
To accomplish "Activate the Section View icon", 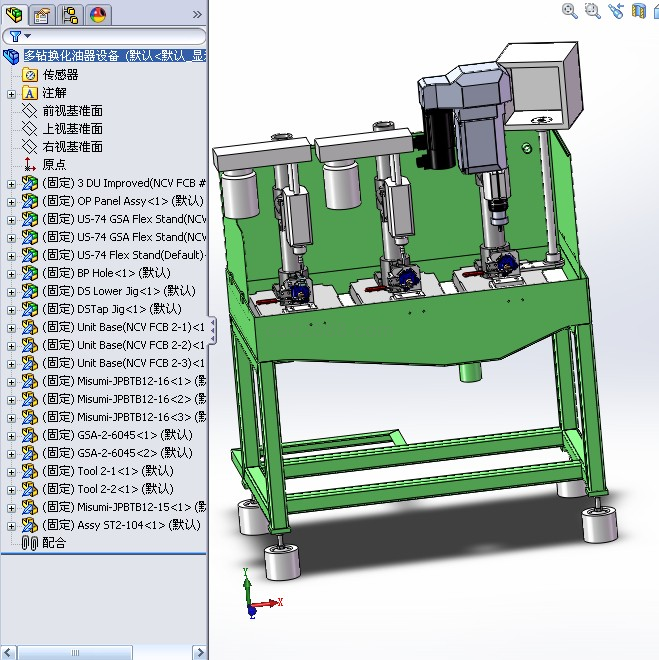I will pos(640,11).
